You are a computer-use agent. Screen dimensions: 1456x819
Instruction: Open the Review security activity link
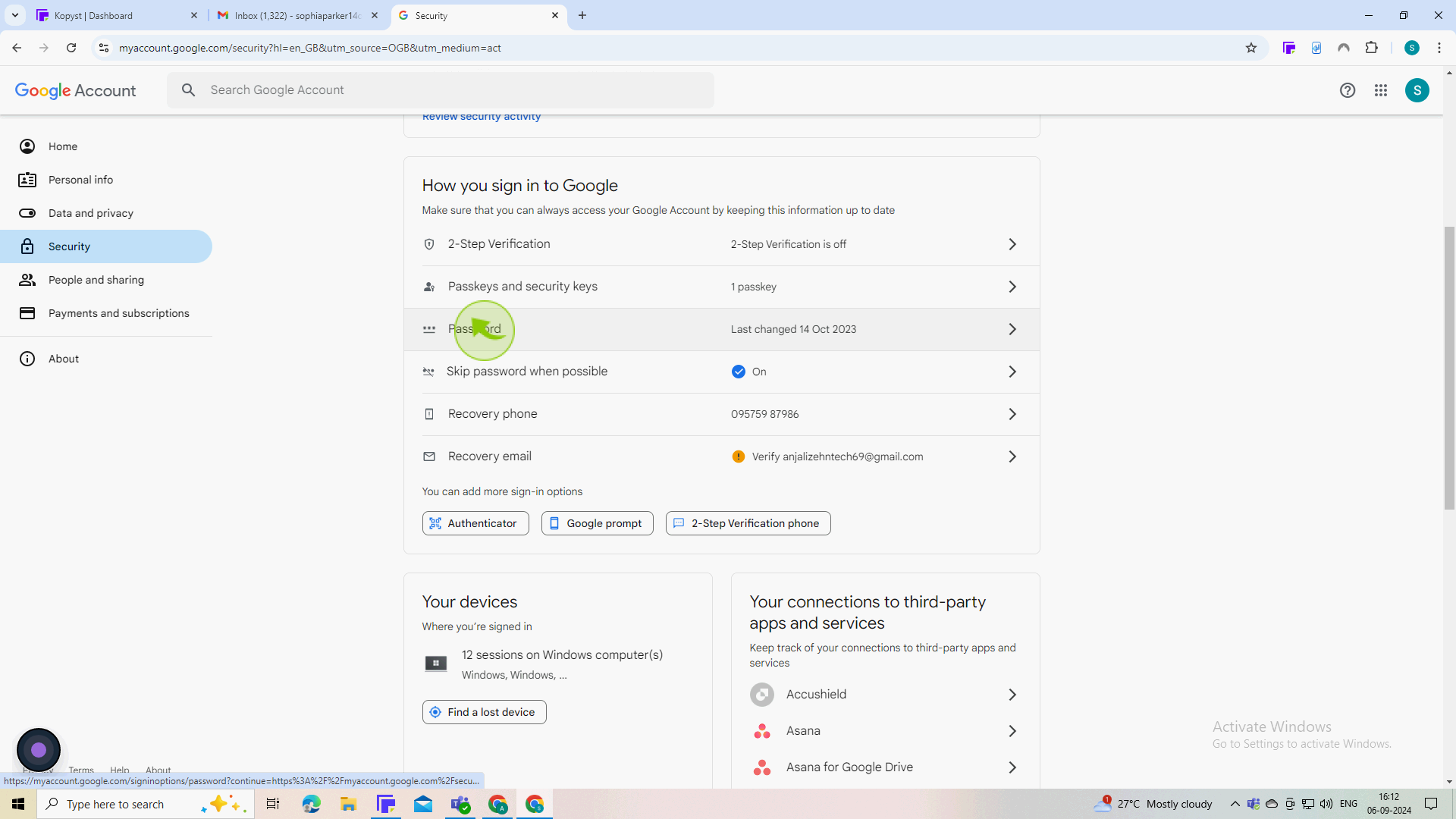[482, 117]
